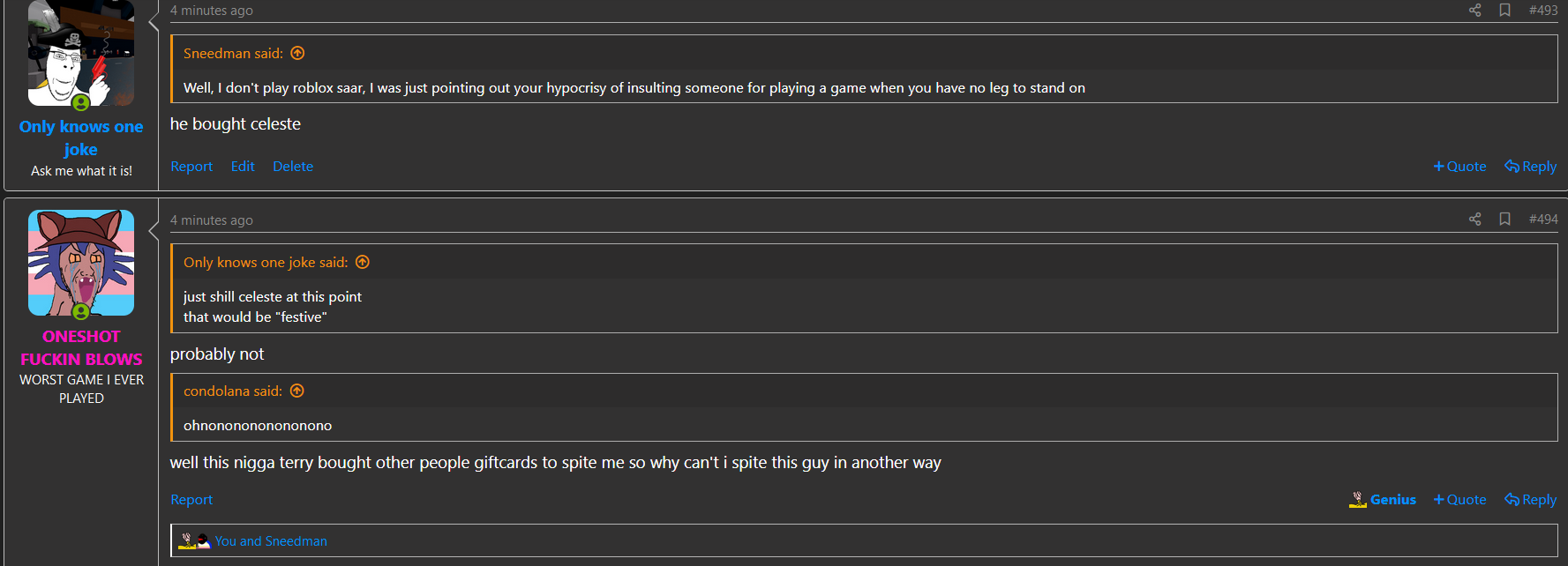Open reaction list 'You and Sneedman'

click(271, 540)
